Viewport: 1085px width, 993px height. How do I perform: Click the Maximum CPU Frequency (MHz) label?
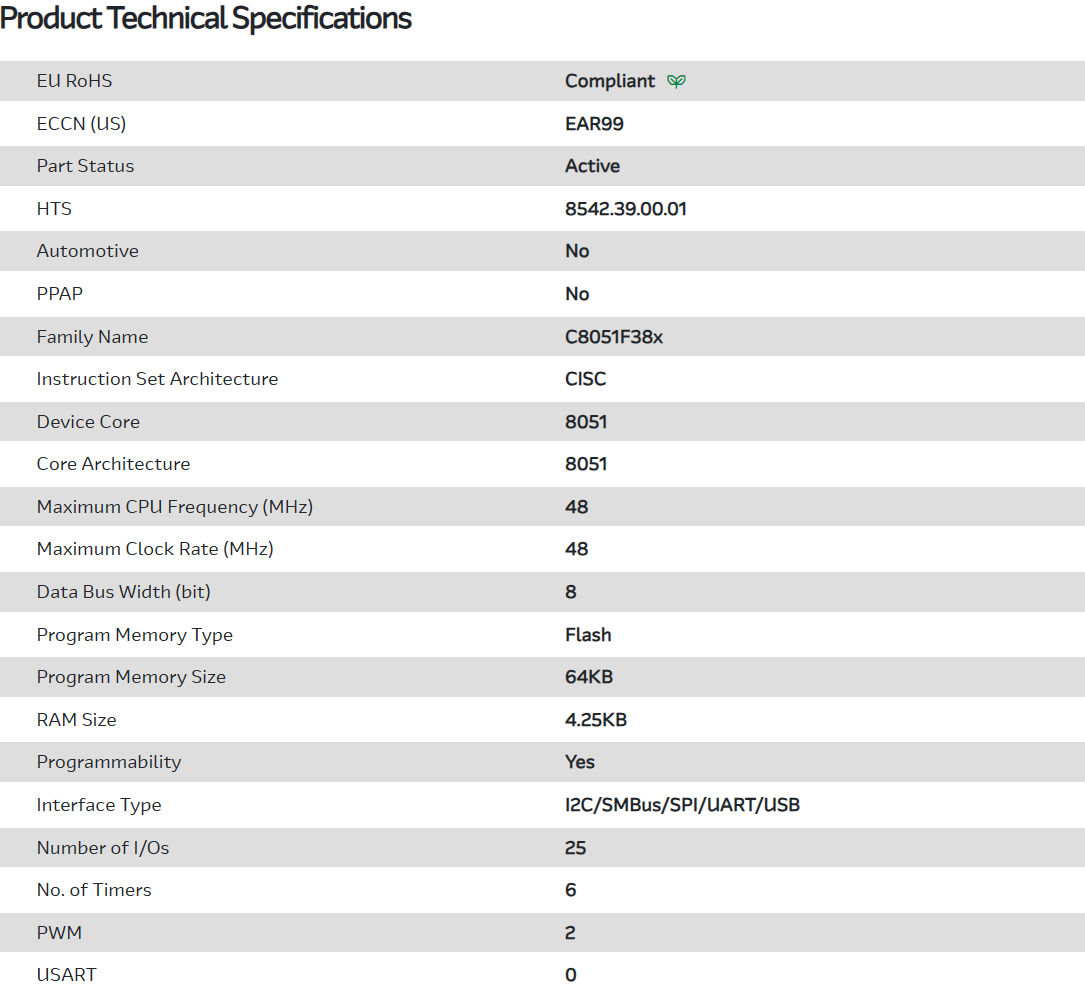175,507
